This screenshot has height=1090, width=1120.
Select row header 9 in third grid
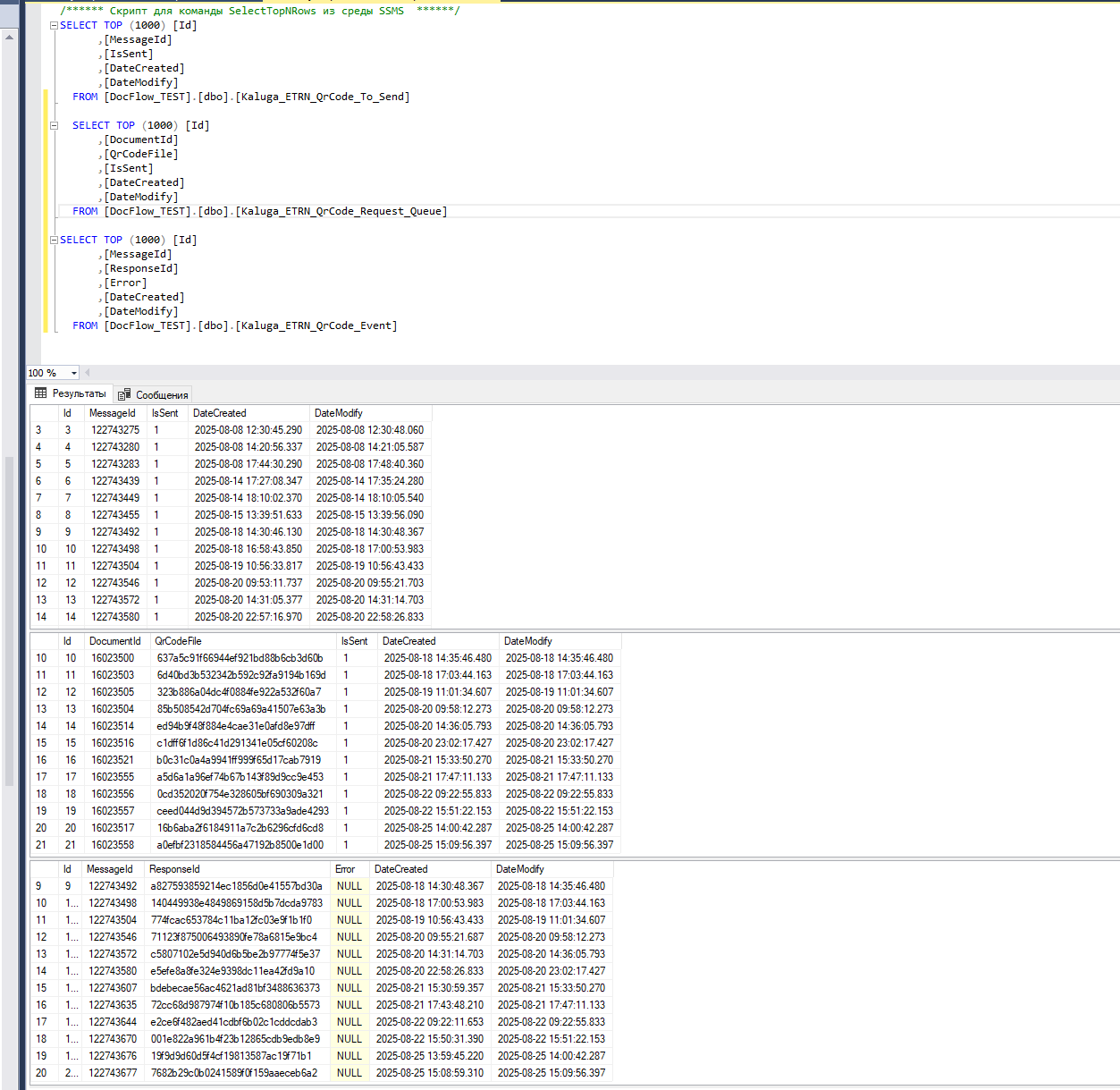43,886
